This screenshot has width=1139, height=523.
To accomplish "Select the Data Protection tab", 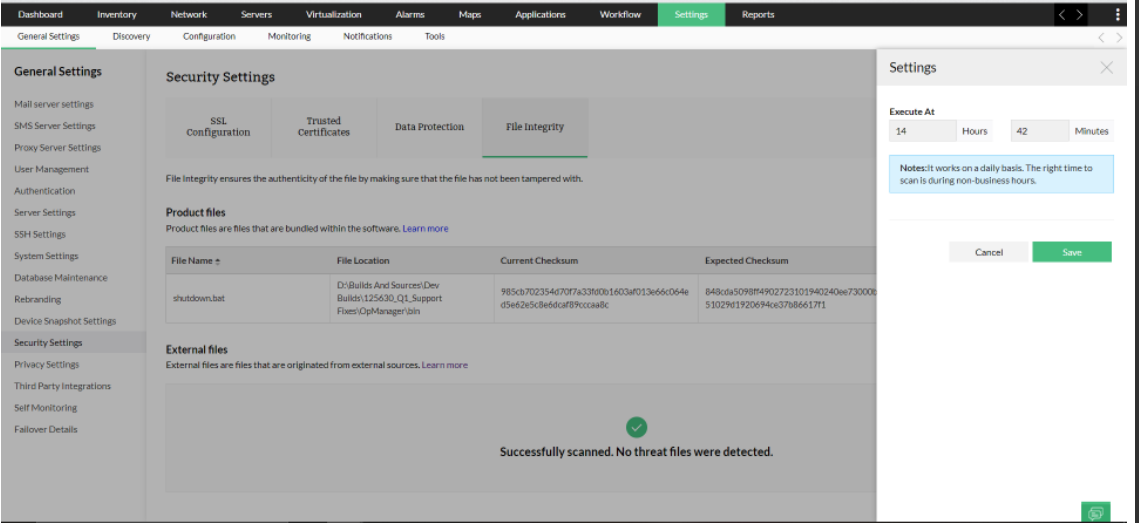I will point(429,127).
